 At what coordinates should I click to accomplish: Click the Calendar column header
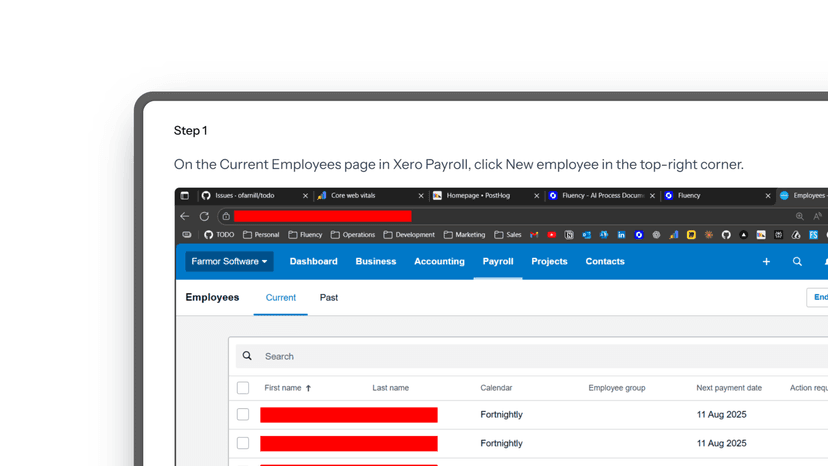coord(496,388)
